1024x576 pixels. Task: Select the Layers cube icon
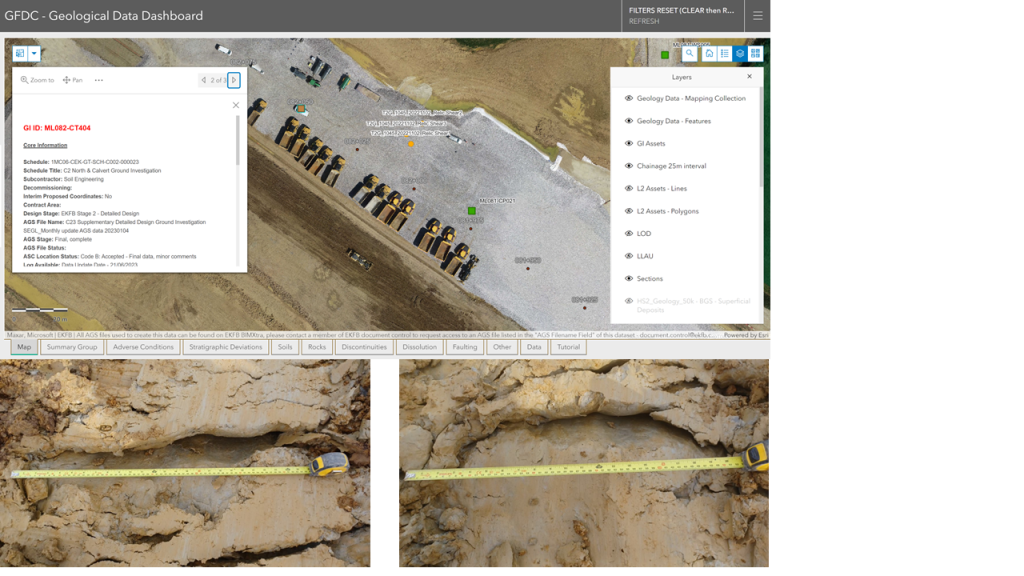click(741, 55)
